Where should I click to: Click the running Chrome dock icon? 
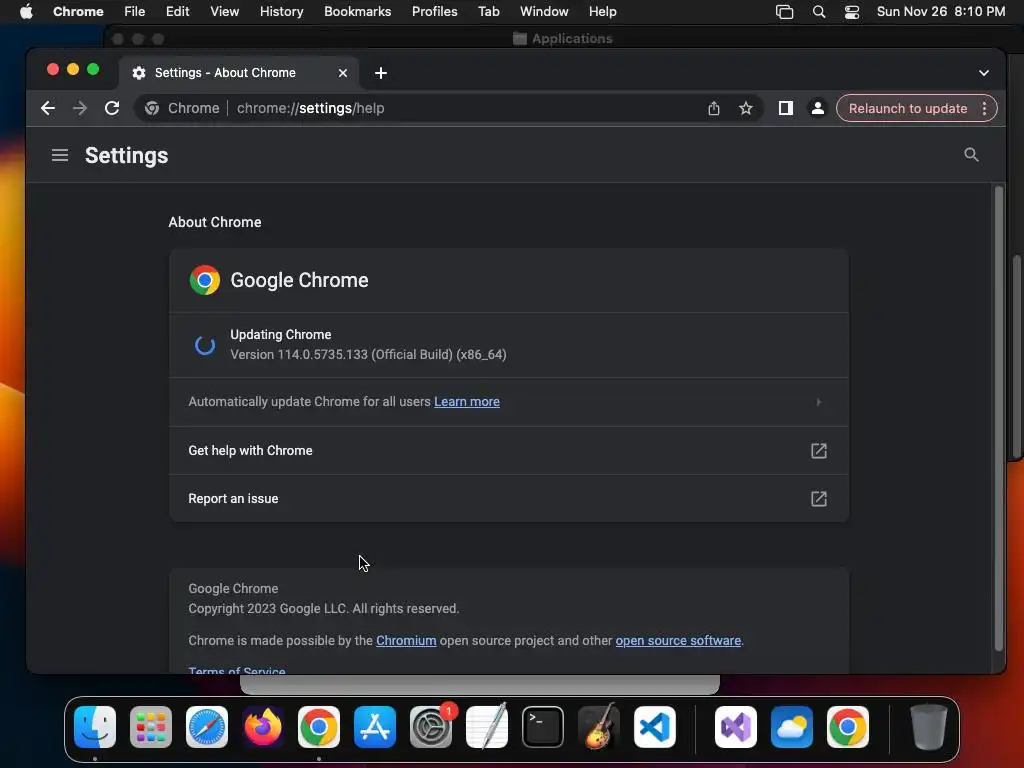(x=319, y=727)
